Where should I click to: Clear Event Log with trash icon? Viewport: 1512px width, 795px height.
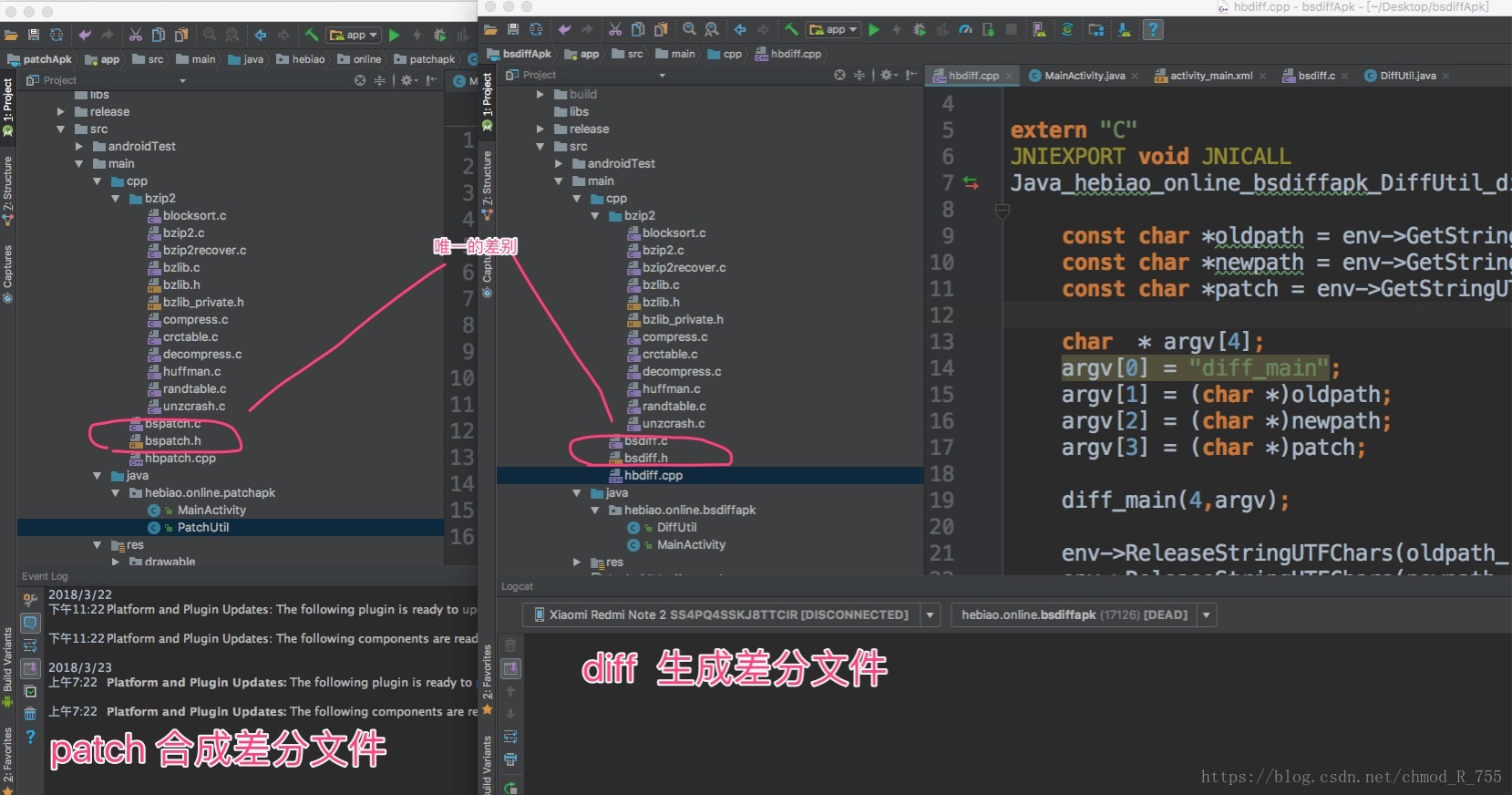click(x=30, y=714)
